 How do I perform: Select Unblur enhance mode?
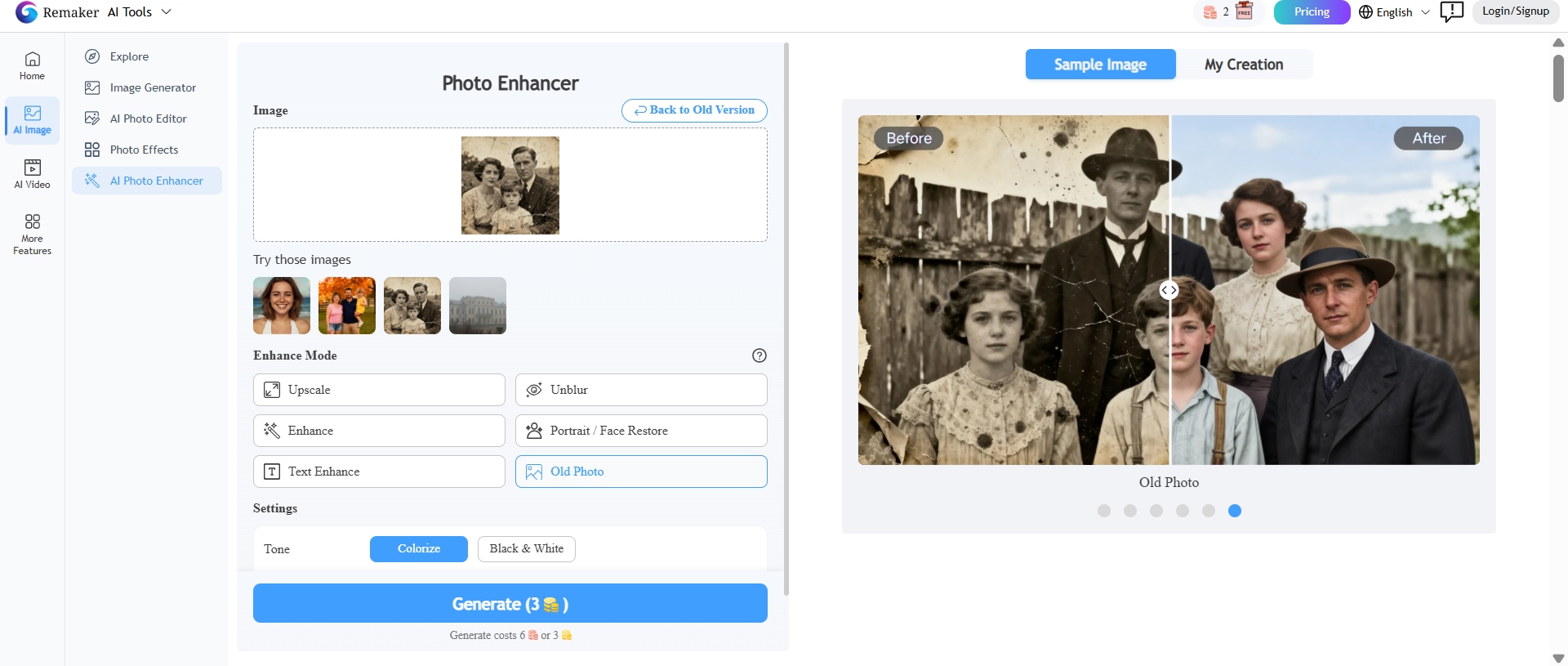coord(641,390)
